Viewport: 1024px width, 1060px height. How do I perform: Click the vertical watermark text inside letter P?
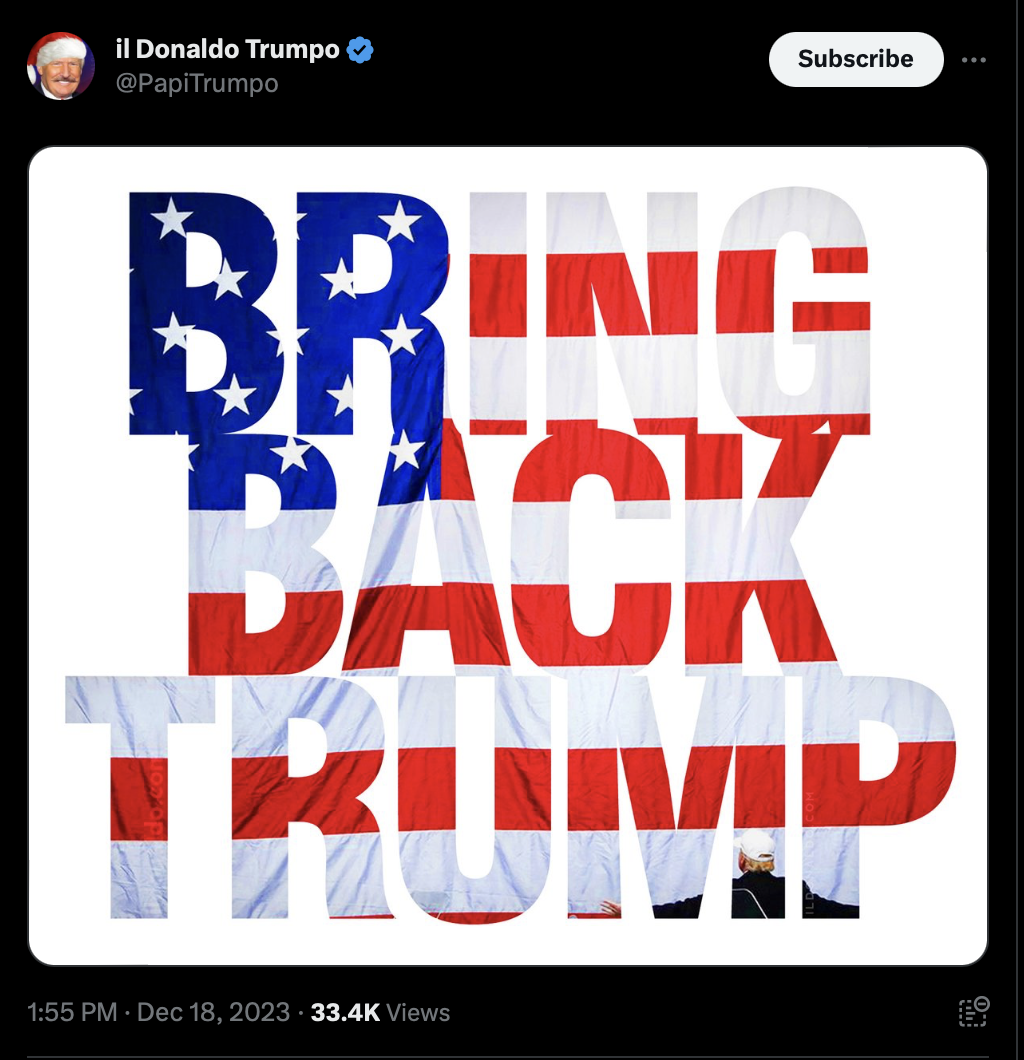[x=810, y=853]
